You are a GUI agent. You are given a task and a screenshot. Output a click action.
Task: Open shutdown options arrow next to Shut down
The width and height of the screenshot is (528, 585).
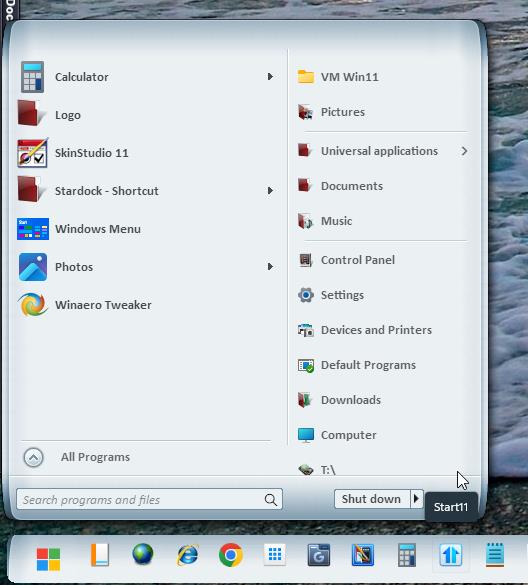417,499
